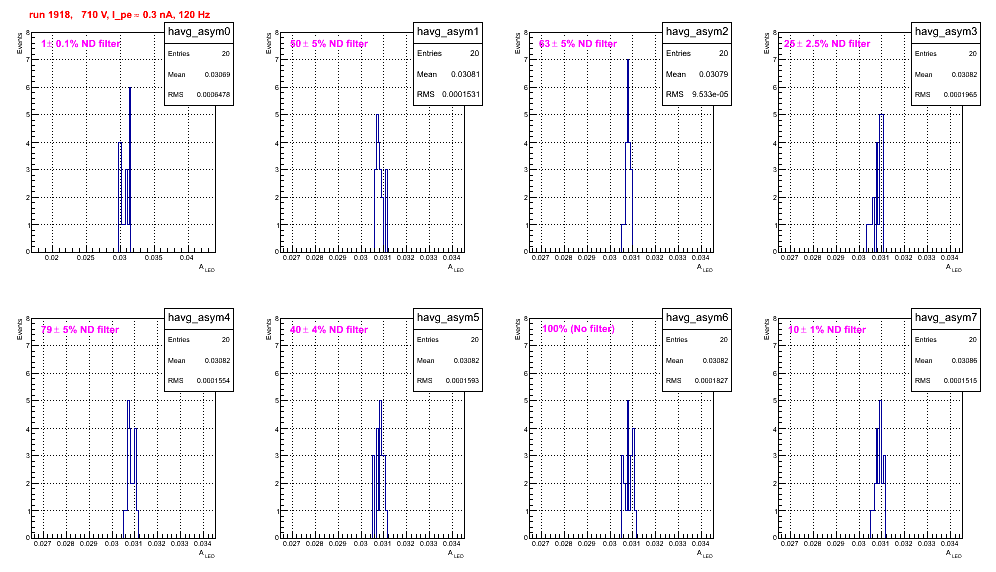Click the 0.027 x-axis tick in havg_asym2 plot
This screenshot has width=996, height=572.
point(540,258)
